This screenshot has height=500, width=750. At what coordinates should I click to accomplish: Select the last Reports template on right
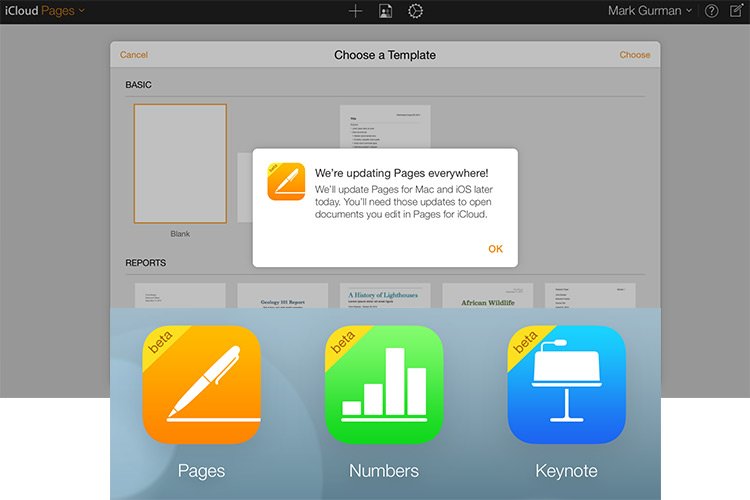click(590, 295)
